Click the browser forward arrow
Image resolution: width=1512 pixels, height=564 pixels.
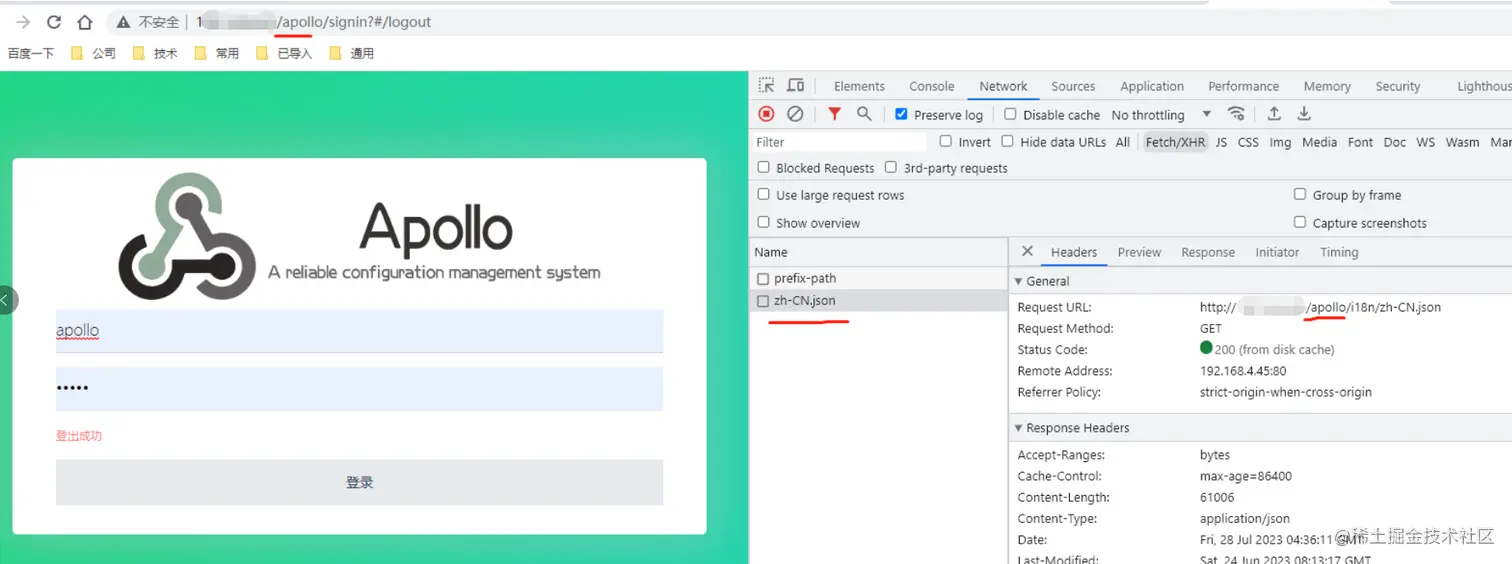23,22
